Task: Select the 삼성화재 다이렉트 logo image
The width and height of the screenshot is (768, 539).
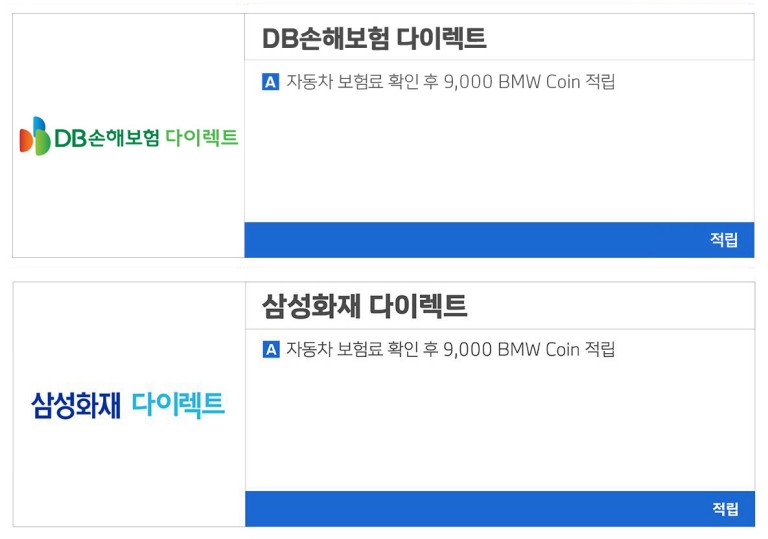Action: tap(128, 405)
